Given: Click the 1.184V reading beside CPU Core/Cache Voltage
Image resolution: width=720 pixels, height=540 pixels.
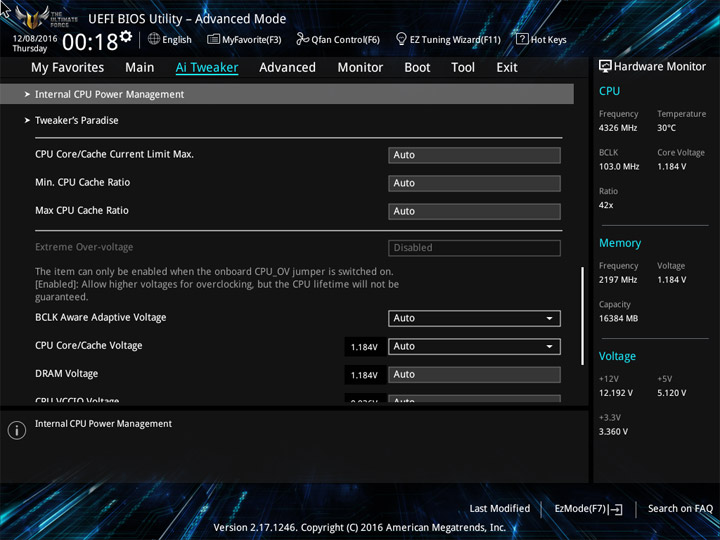Looking at the screenshot, I should (364, 347).
